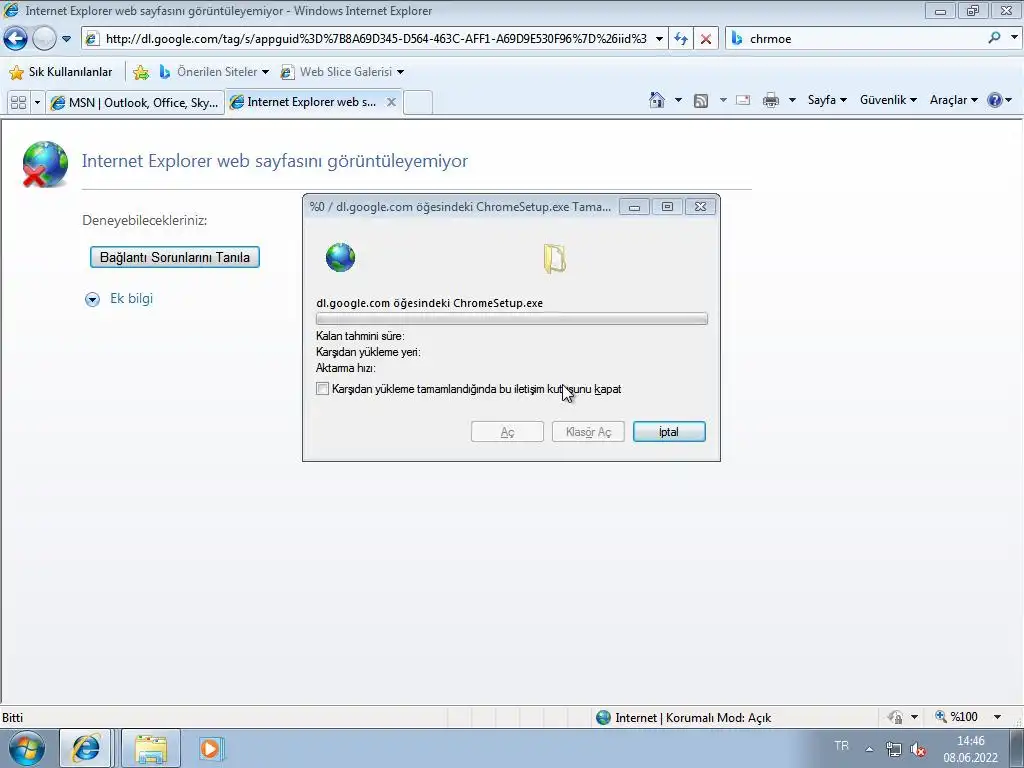Show hidden tray icons arrow
This screenshot has height=768, width=1024.
pos(869,749)
